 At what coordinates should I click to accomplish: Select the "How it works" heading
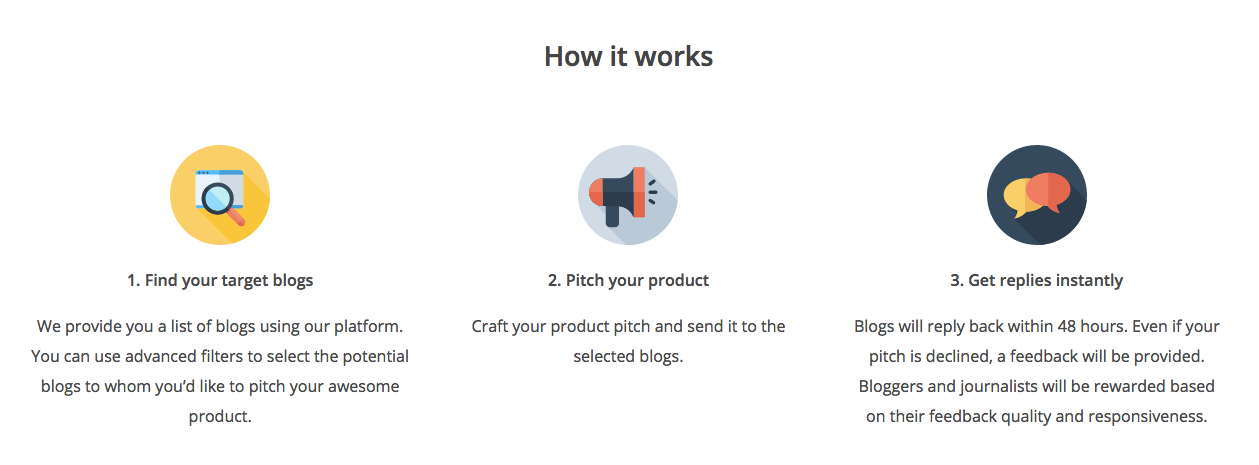pyautogui.click(x=629, y=56)
